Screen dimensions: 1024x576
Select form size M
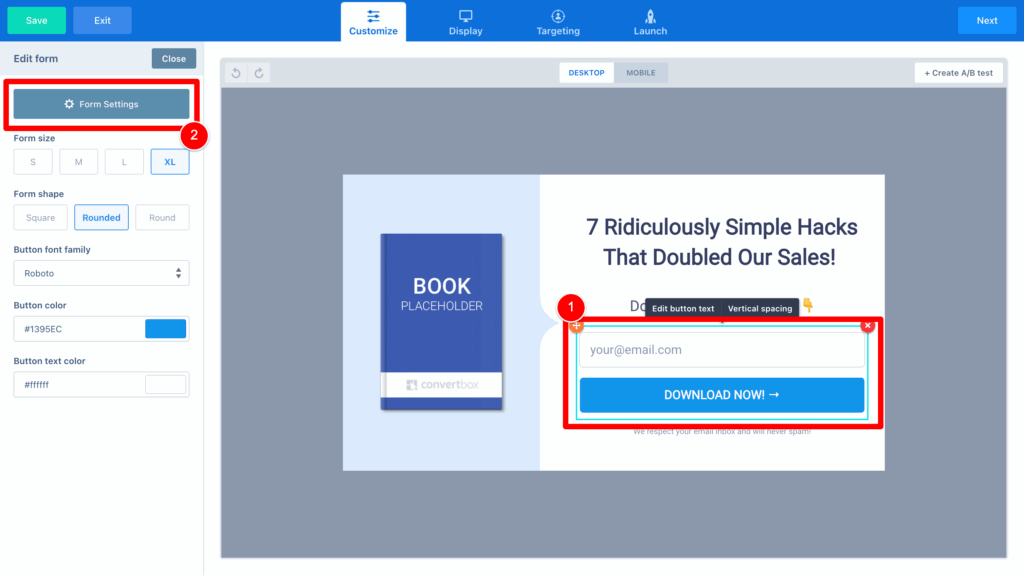(78, 162)
